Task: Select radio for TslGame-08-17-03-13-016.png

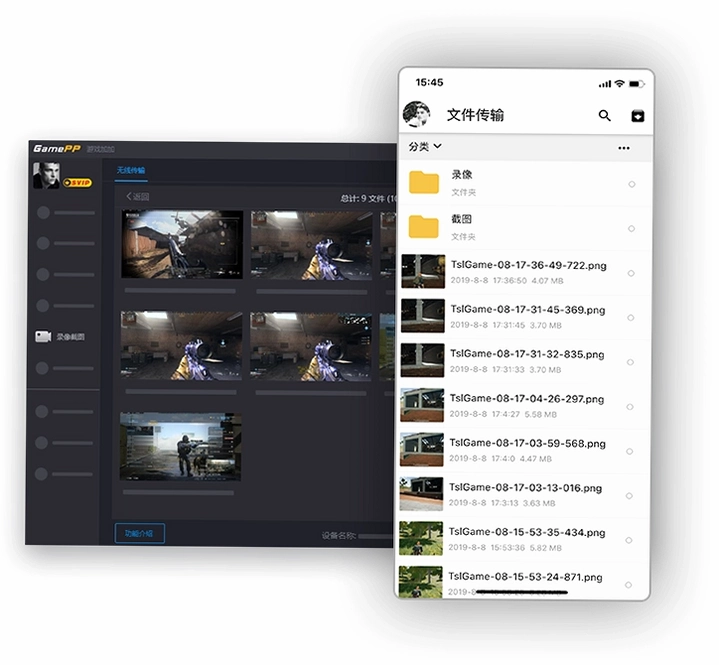Action: point(629,496)
